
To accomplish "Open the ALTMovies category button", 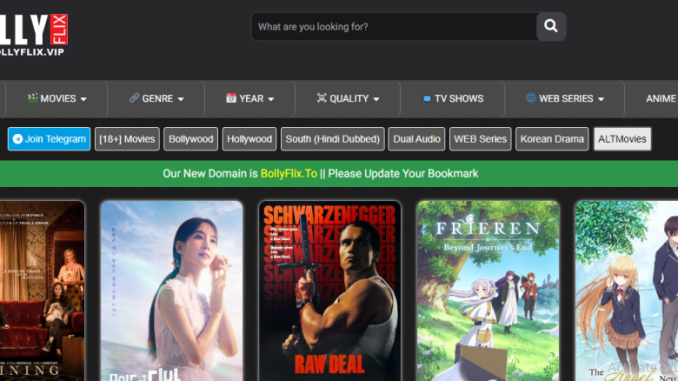I will (622, 139).
